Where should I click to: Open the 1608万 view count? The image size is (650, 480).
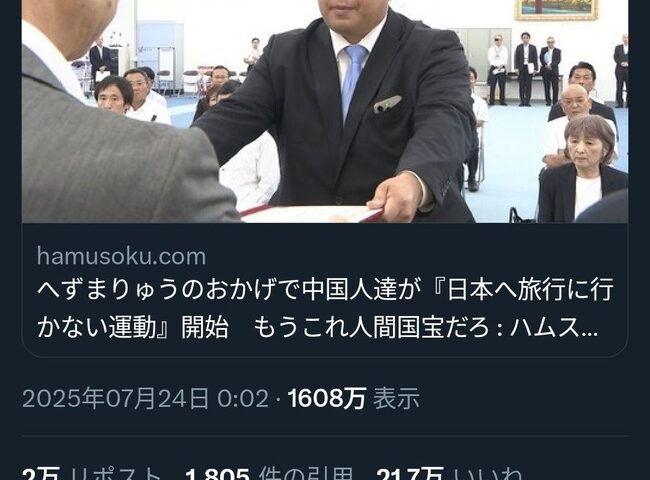click(x=327, y=399)
